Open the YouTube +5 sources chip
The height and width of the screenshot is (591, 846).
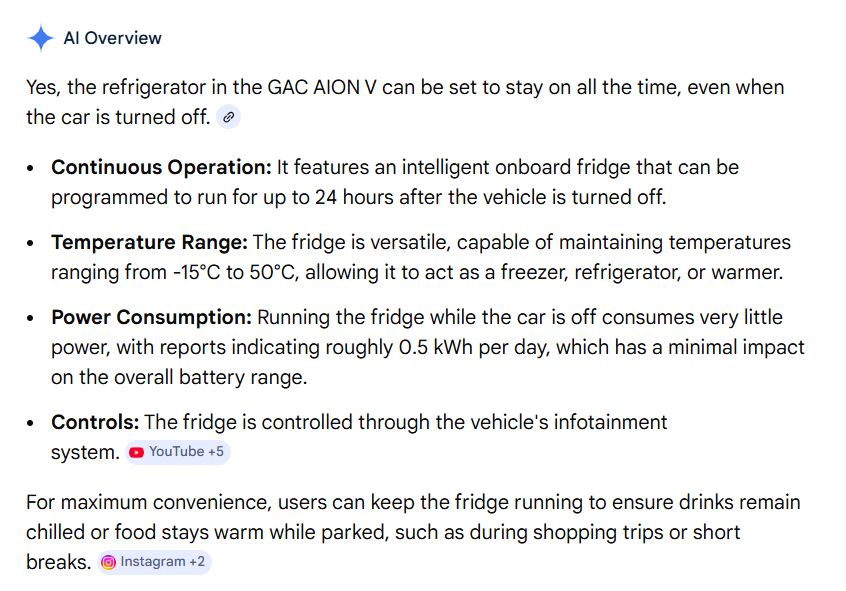[178, 452]
